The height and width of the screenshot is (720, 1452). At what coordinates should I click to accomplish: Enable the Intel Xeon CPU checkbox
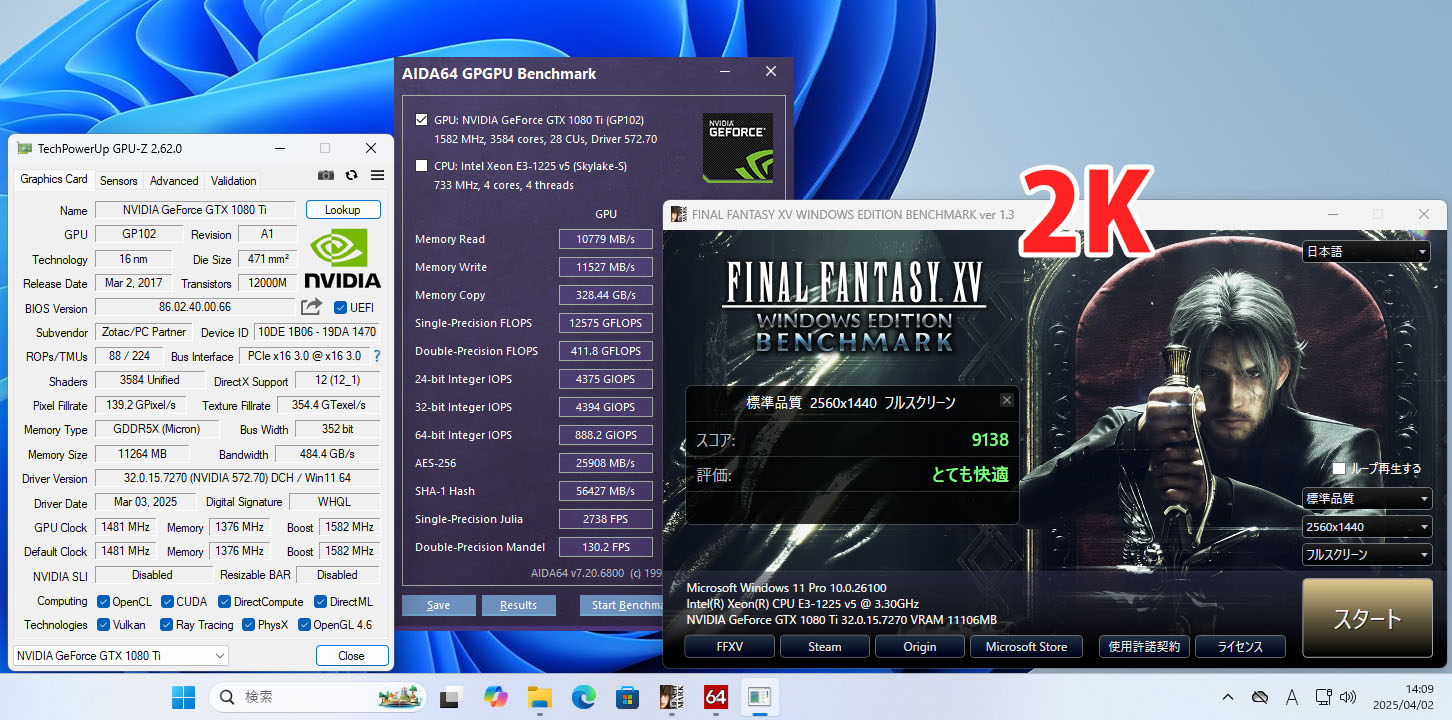pos(421,166)
